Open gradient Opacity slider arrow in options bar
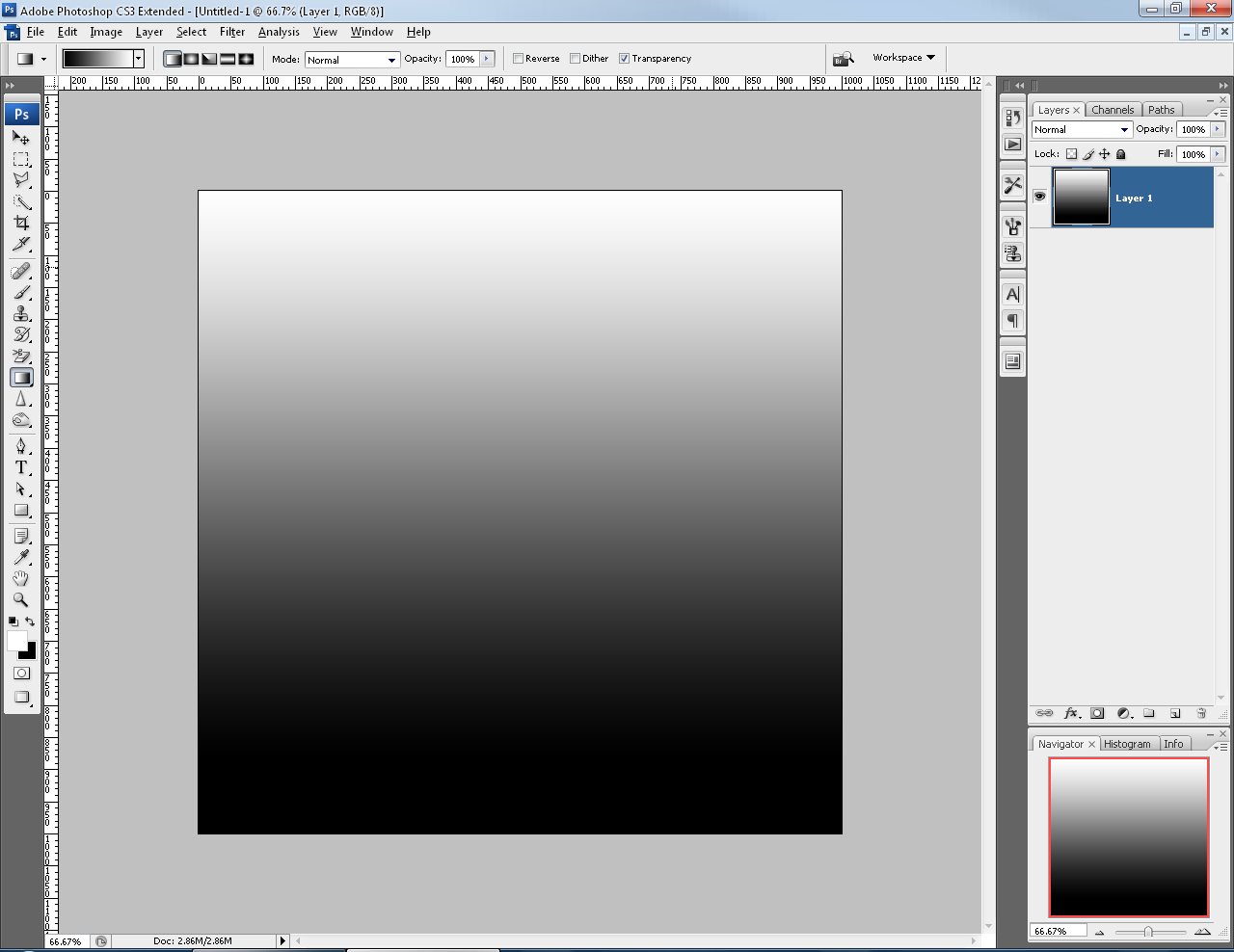This screenshot has width=1234, height=952. pos(487,59)
